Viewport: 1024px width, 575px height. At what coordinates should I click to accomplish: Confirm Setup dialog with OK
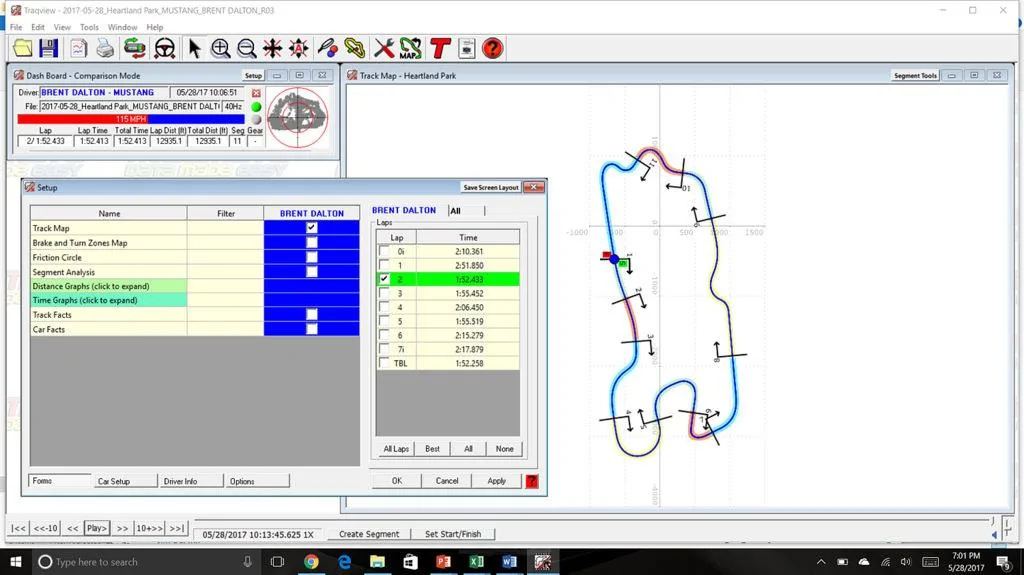click(x=397, y=481)
